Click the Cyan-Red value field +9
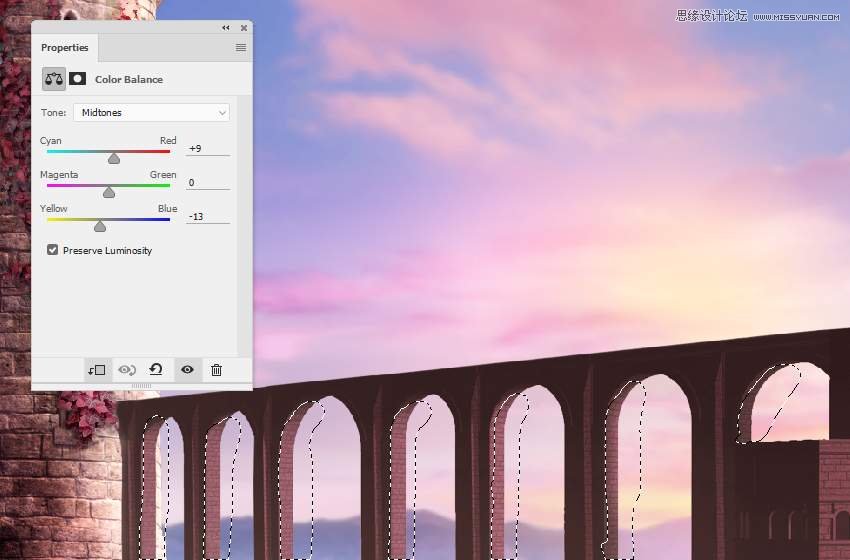This screenshot has width=850, height=560. 208,149
